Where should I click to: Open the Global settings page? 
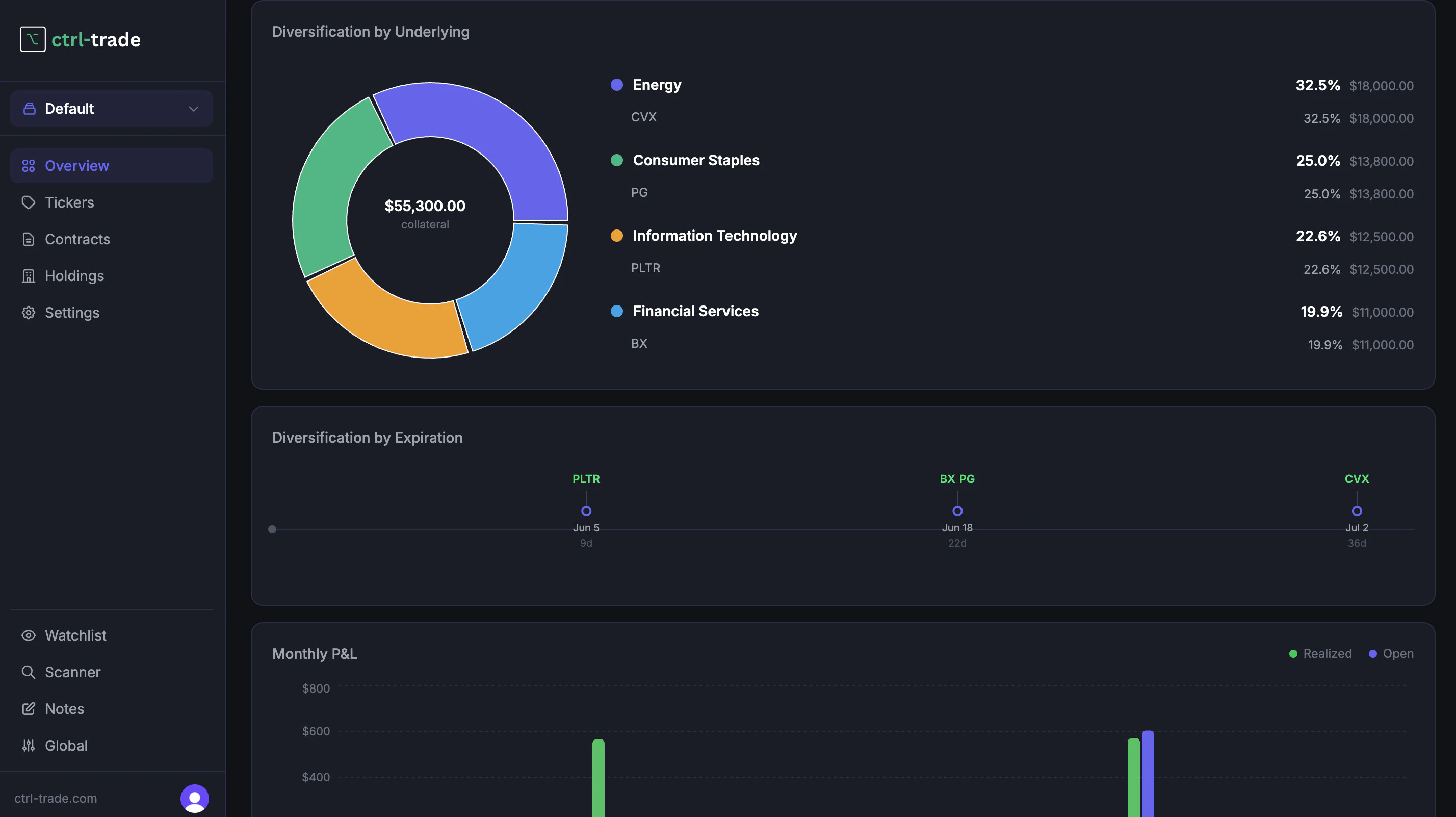[x=111, y=746]
